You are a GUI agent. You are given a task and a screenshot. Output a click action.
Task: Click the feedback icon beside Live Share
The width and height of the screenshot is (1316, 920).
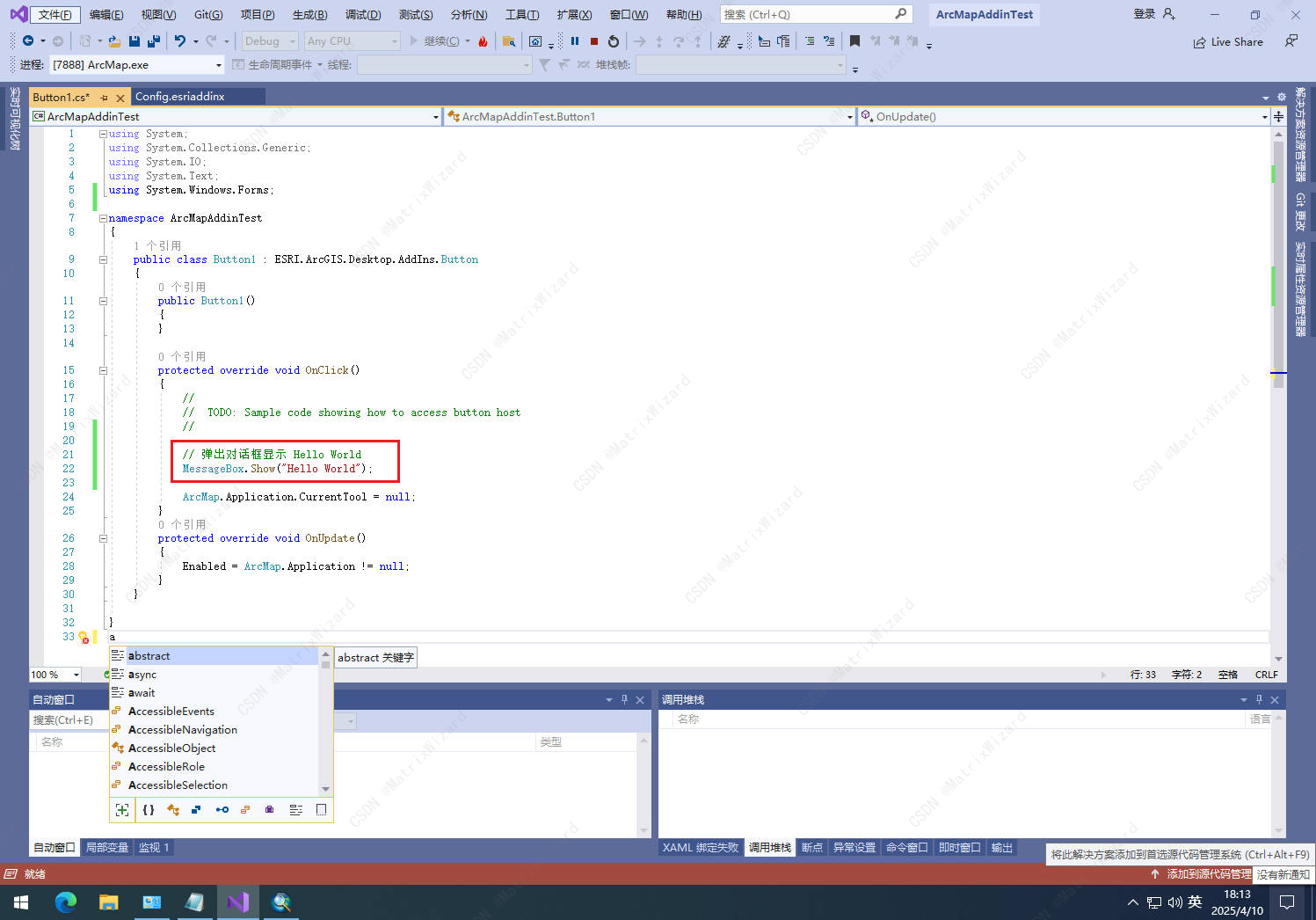[x=1291, y=41]
